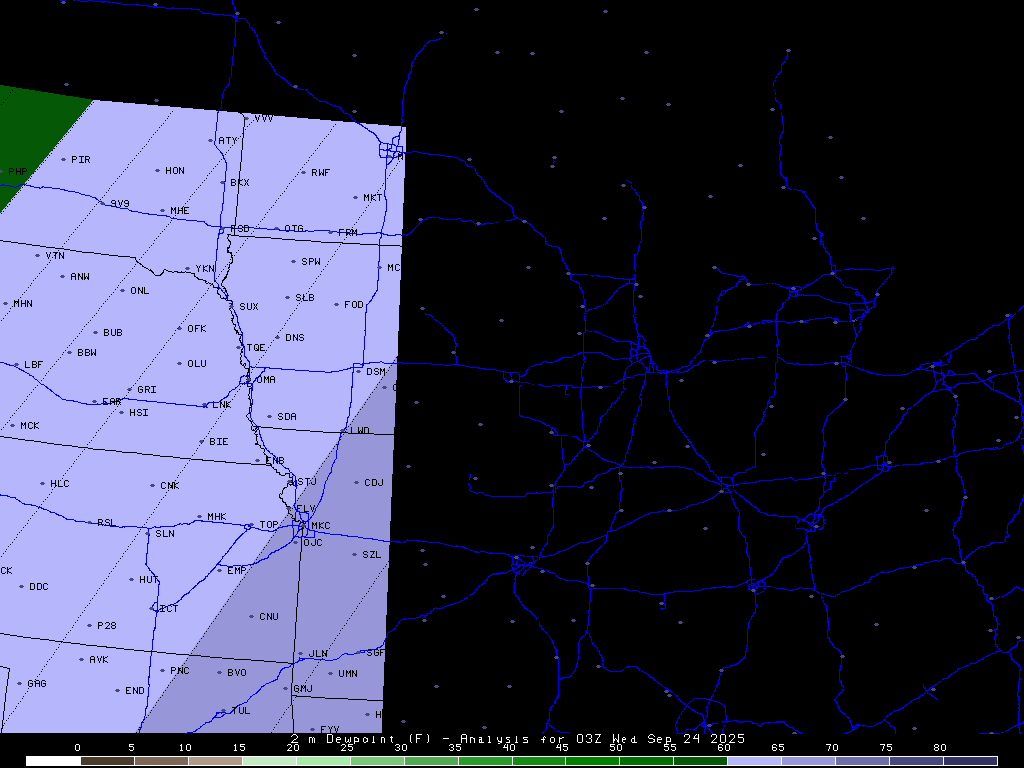Click the RWF station label

point(321,172)
